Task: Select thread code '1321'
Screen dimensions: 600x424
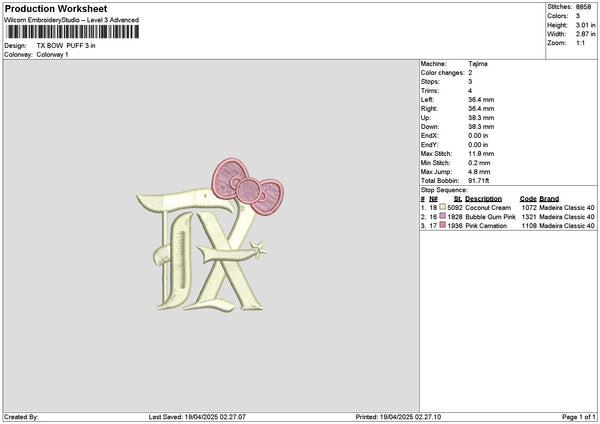Action: click(x=529, y=217)
